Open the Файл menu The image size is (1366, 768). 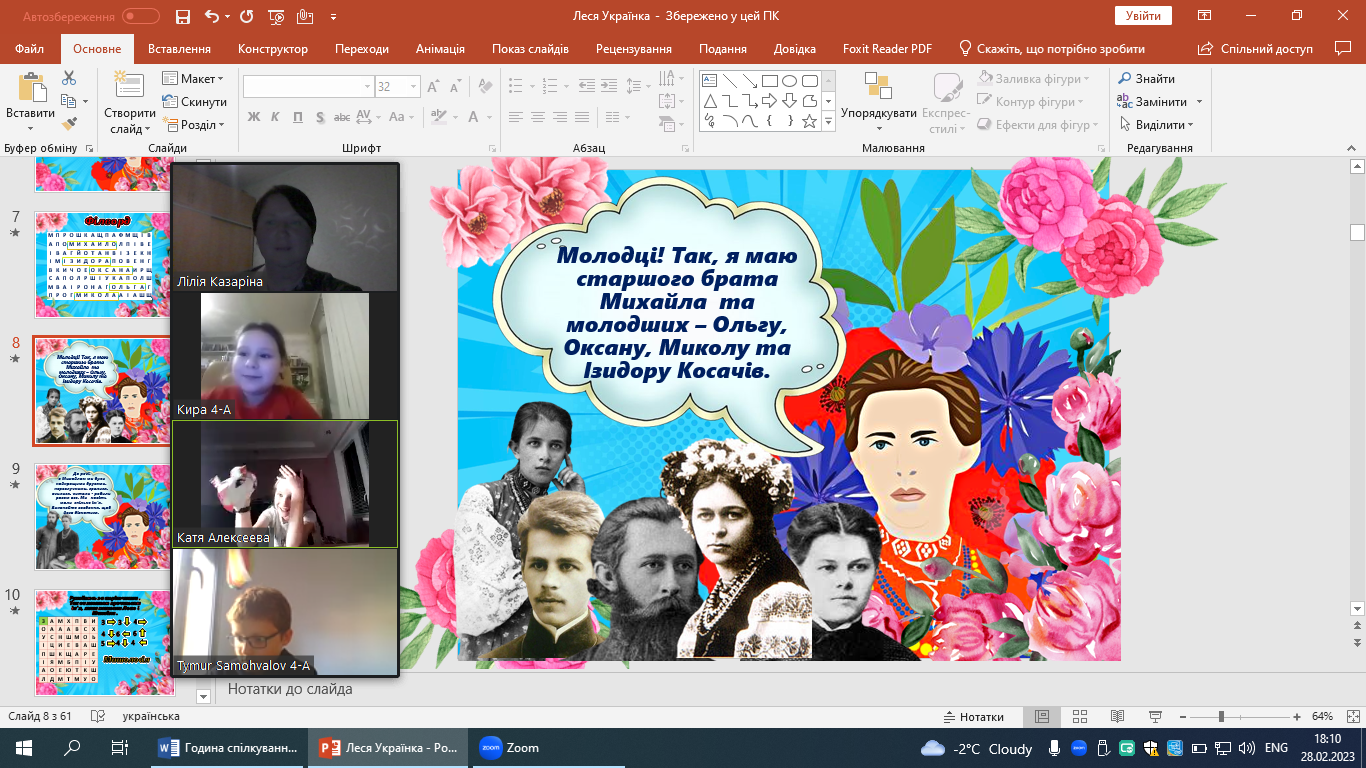pos(30,48)
